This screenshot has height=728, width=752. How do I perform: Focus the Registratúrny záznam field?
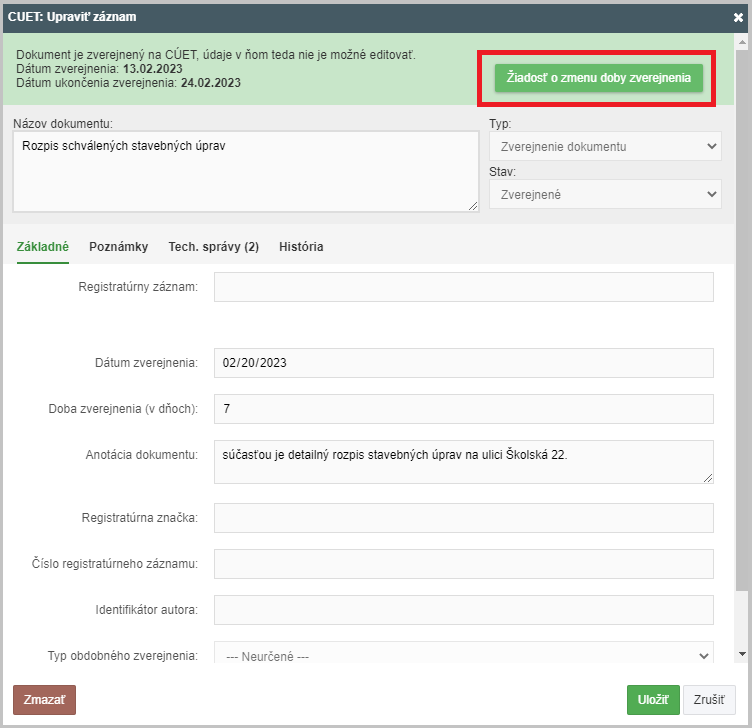[463, 287]
